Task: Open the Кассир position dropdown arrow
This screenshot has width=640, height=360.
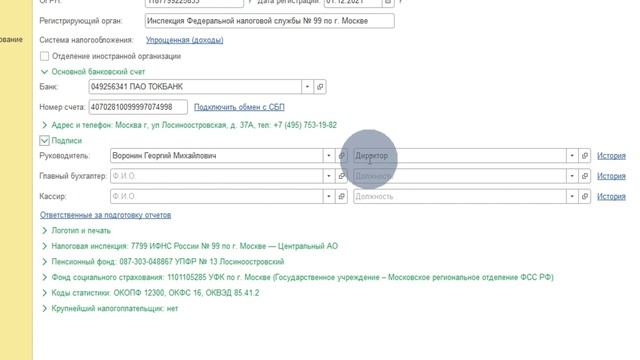Action: [x=572, y=196]
